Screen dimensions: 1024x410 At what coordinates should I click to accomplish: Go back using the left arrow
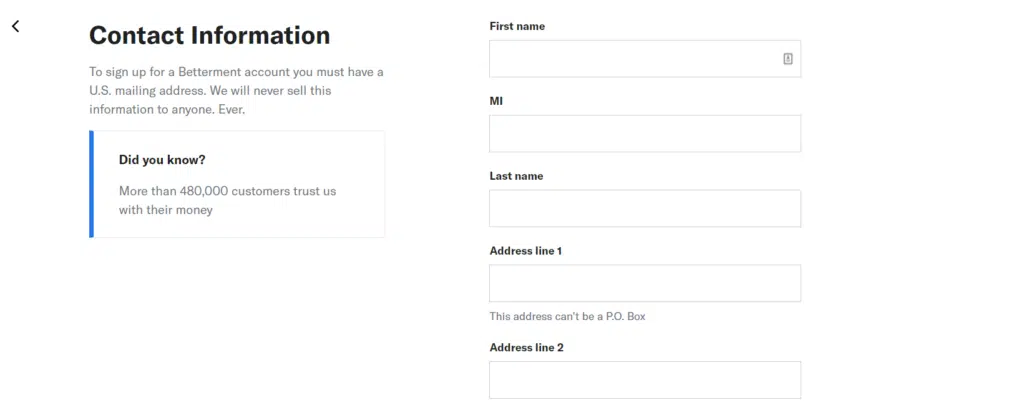coord(16,26)
